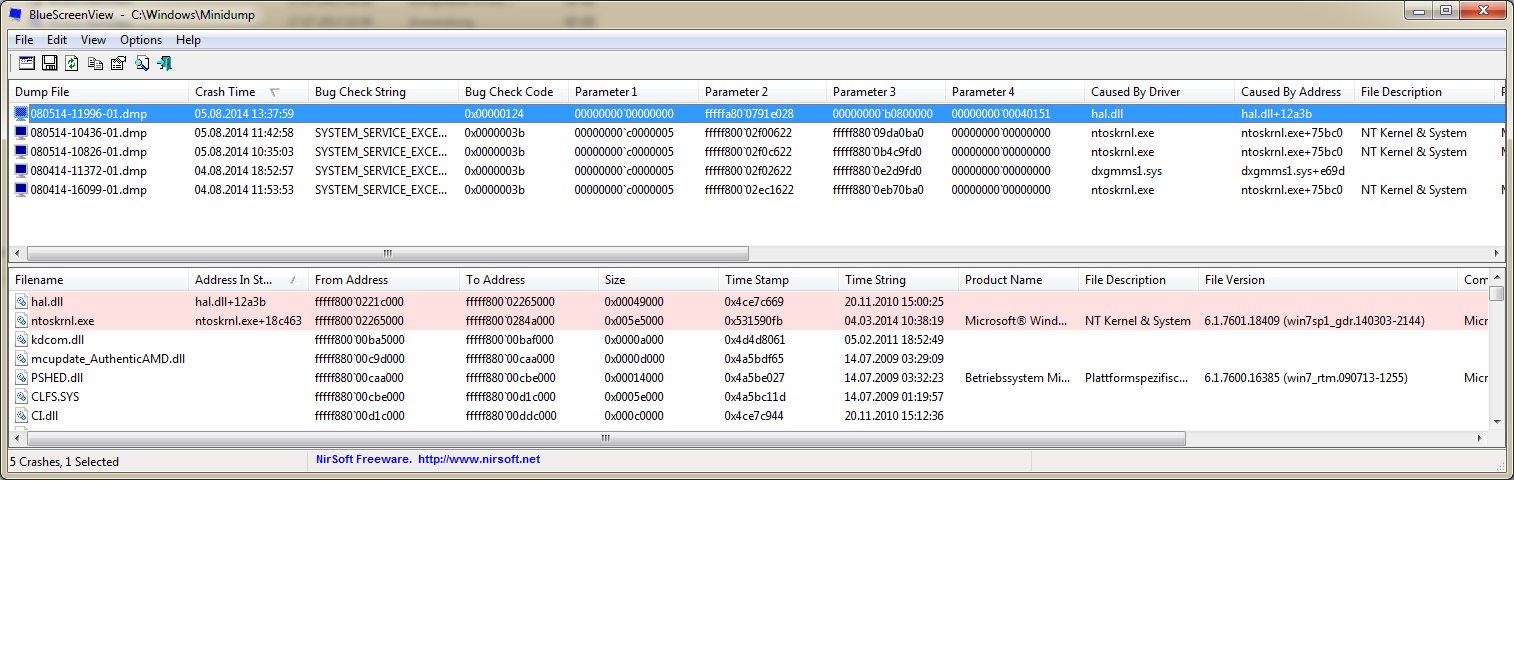Sort by the Caused By Driver column
This screenshot has height=648, width=1514.
(1160, 92)
